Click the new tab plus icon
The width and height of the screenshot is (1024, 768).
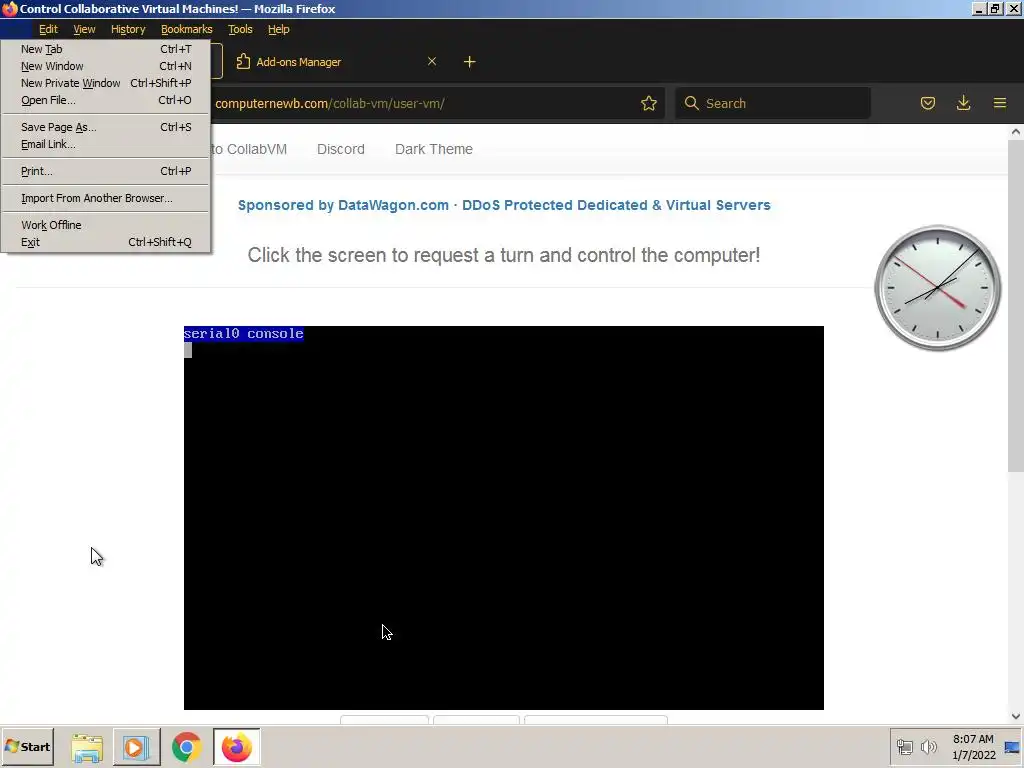[469, 62]
